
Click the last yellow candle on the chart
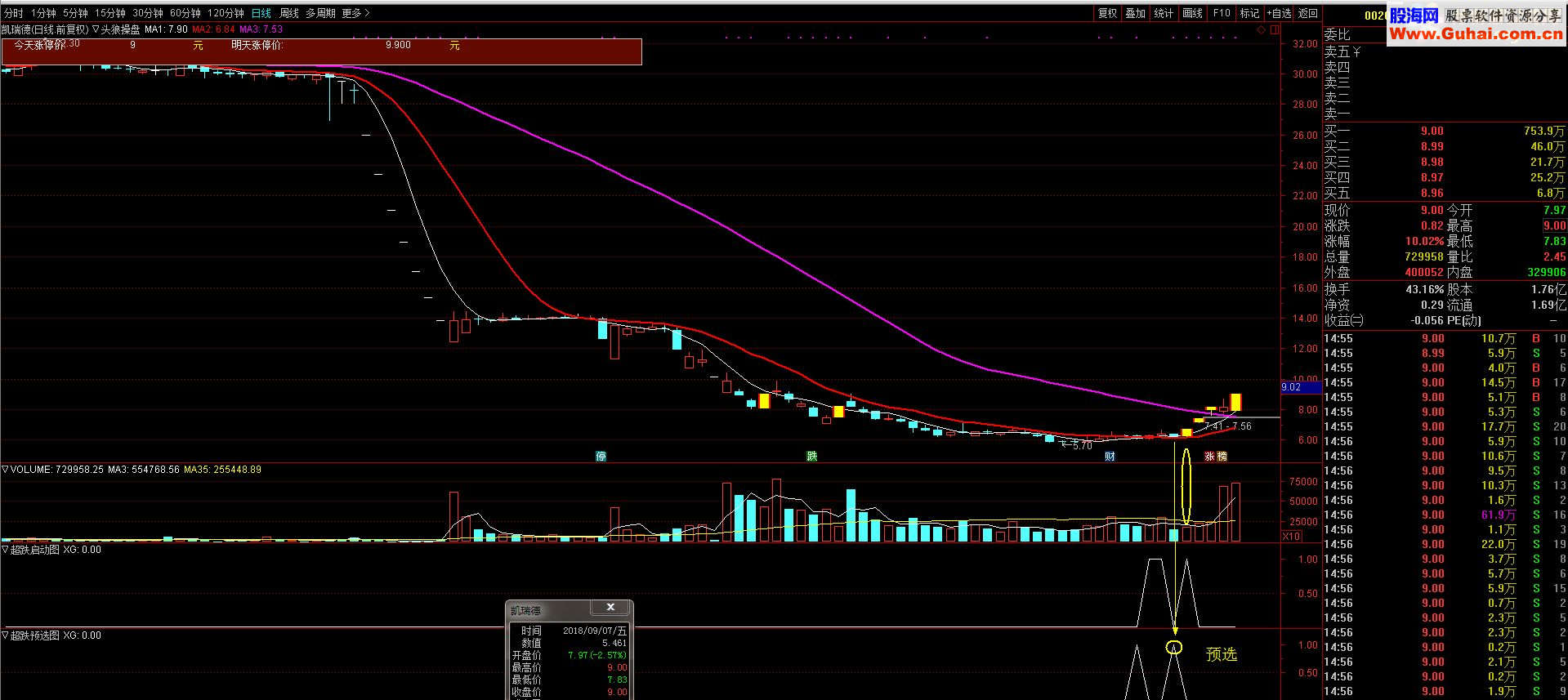(1235, 402)
